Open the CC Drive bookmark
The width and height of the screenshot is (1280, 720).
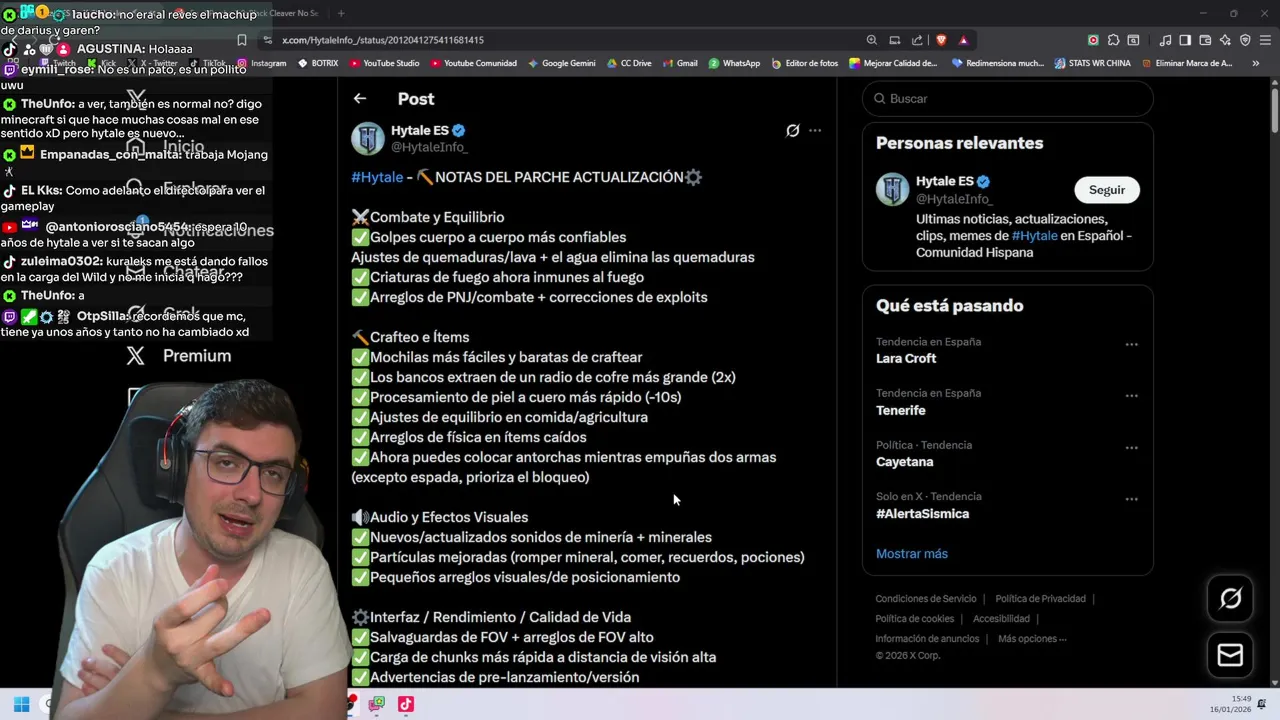pos(629,63)
